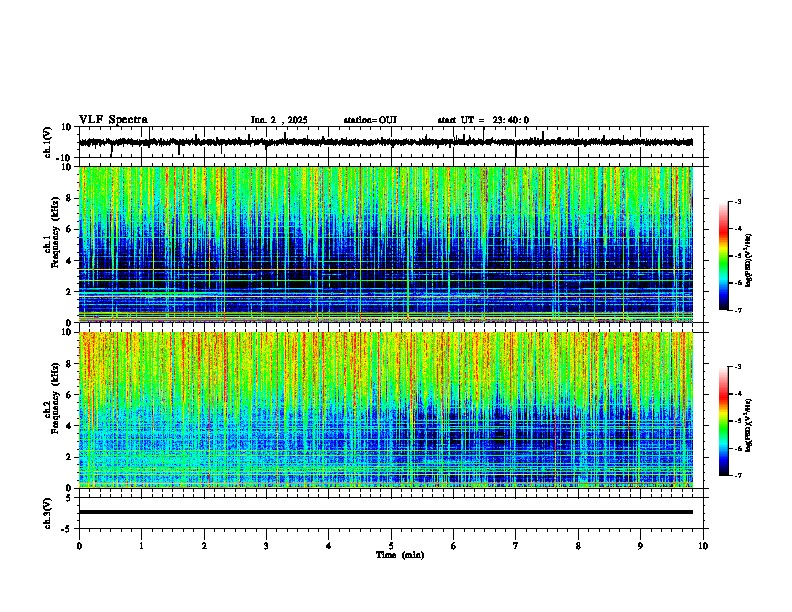This screenshot has height=612, width=792.
Task: Click inside the ch.2 spectrogram panel
Action: [x=386, y=410]
